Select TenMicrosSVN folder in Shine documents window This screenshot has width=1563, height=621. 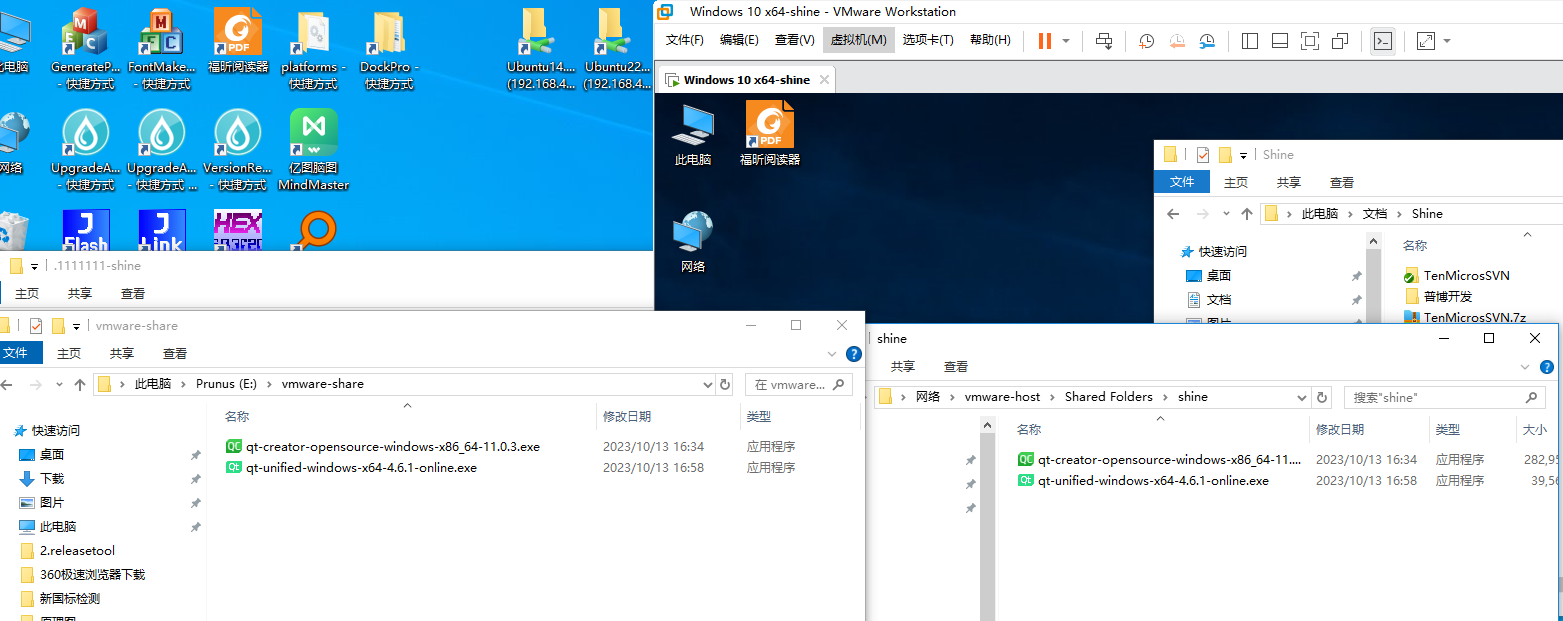point(1456,275)
